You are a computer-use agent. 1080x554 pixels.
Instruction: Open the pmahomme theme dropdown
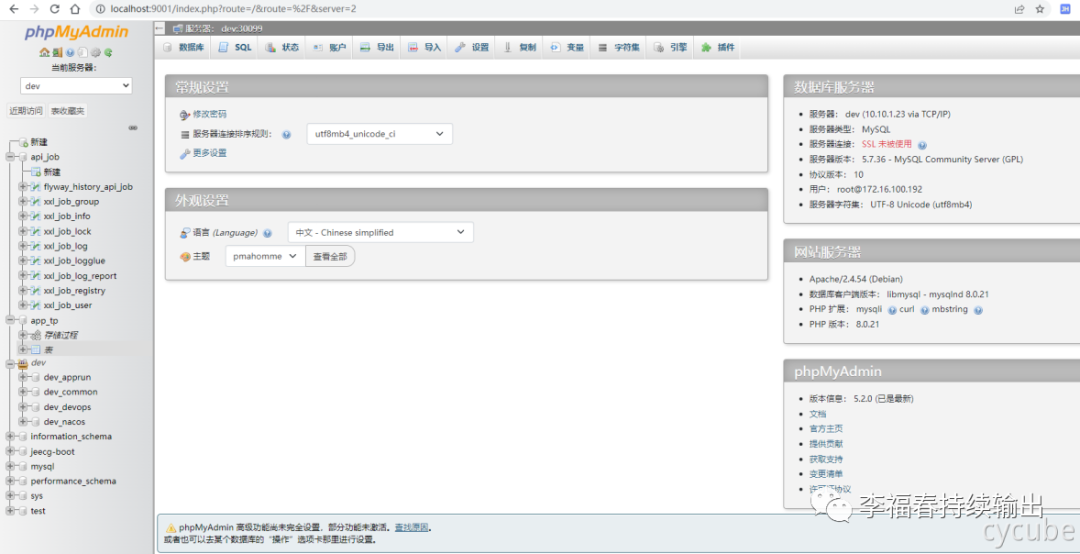[265, 256]
